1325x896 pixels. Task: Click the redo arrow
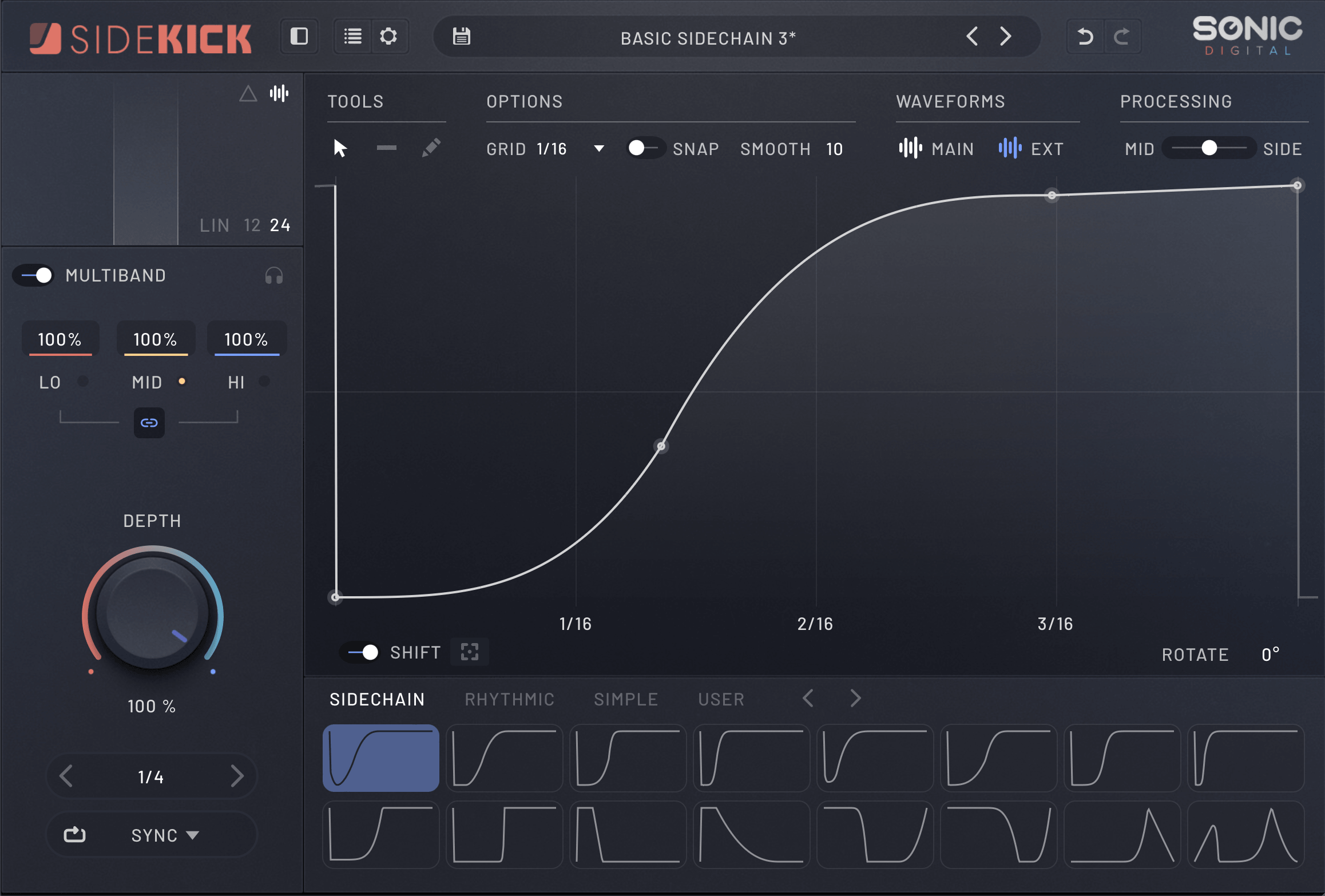tap(1122, 37)
